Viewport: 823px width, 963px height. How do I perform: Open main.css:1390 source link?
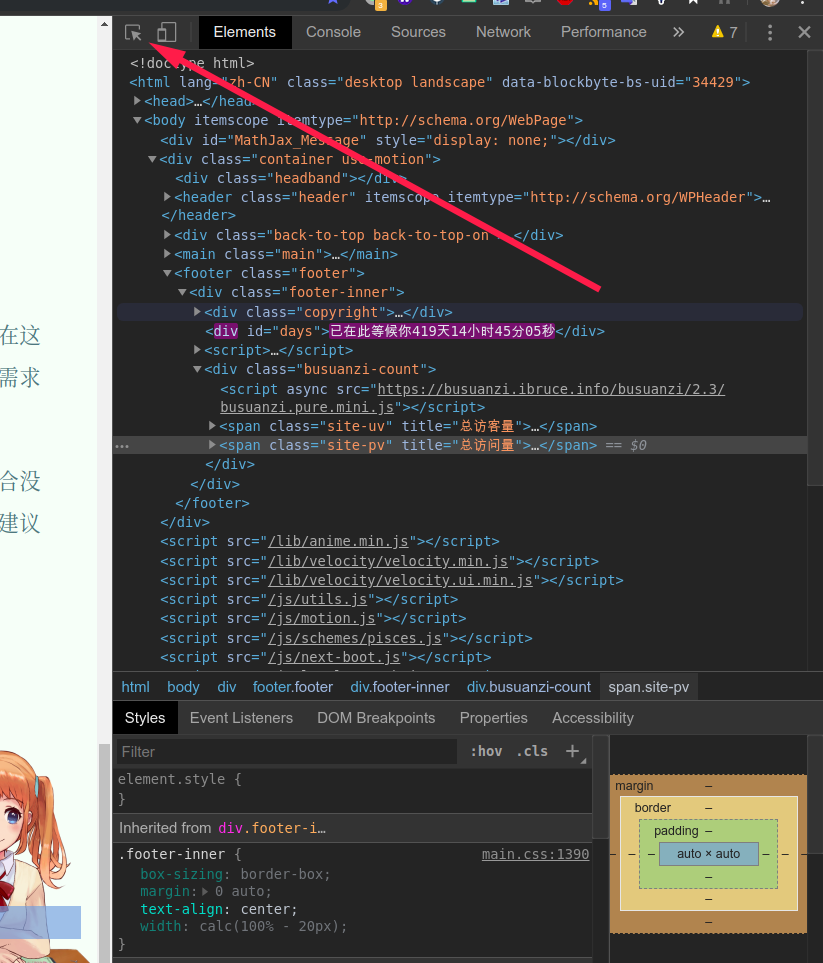coord(535,854)
